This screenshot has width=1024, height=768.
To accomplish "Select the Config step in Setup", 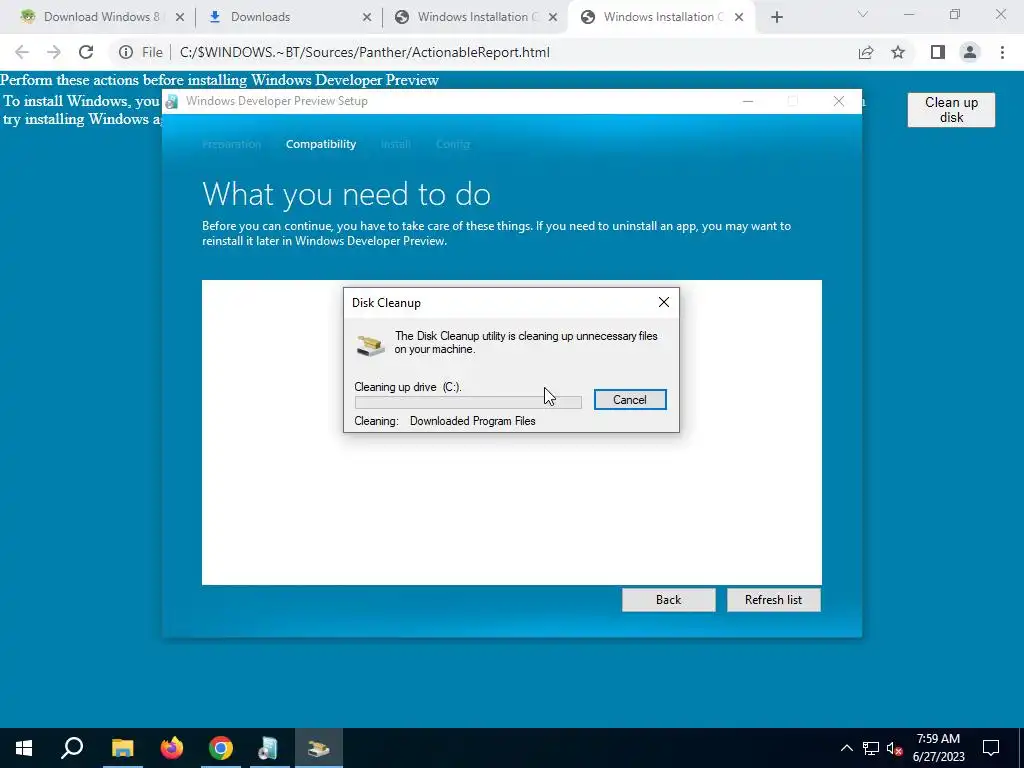I will (x=453, y=144).
